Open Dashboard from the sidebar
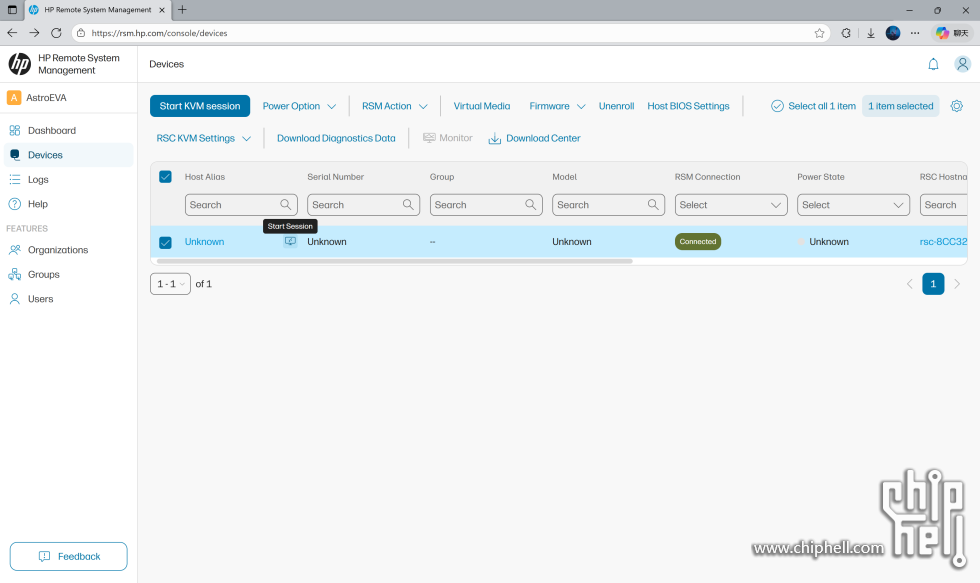This screenshot has height=583, width=980. pos(51,131)
